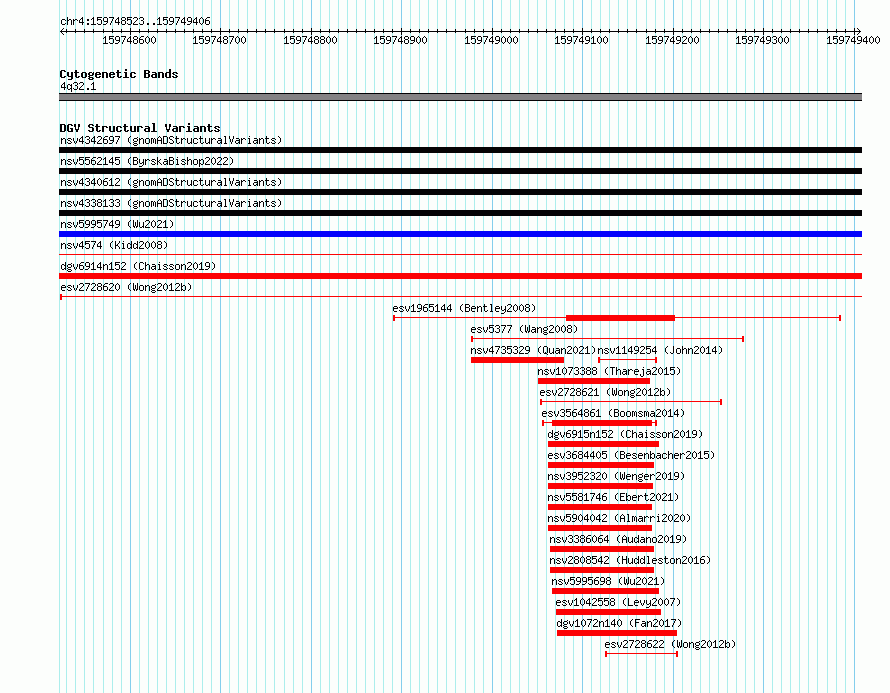Click ruler position 159749300

click(x=762, y=40)
